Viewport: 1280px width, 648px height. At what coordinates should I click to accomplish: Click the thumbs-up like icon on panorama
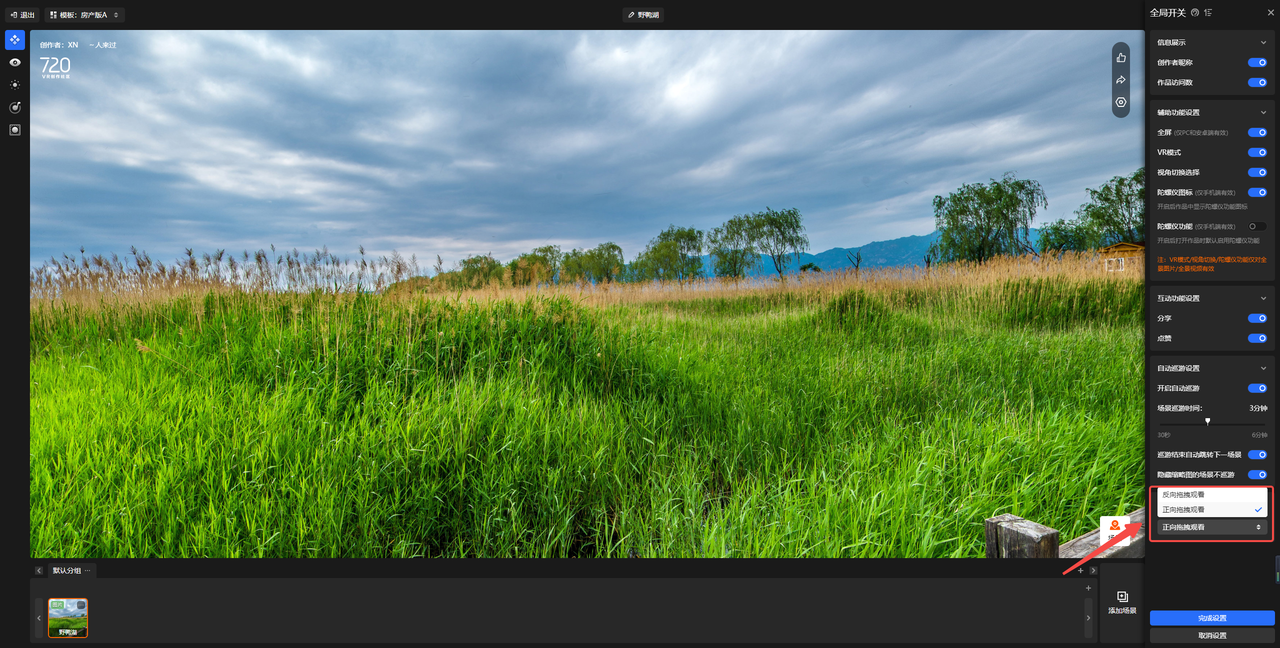coord(1121,58)
